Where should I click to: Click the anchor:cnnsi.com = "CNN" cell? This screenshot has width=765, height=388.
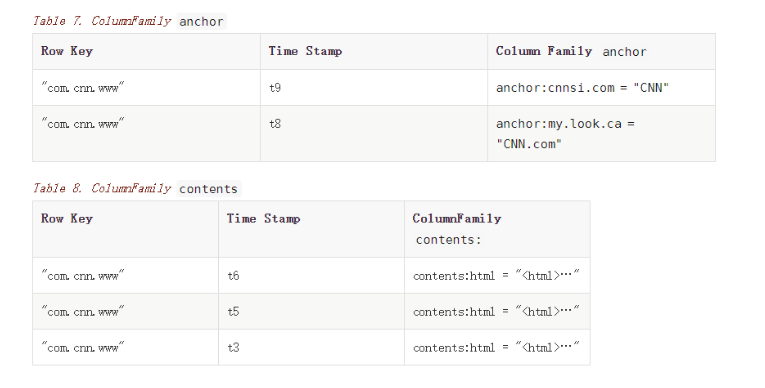pyautogui.click(x=602, y=87)
